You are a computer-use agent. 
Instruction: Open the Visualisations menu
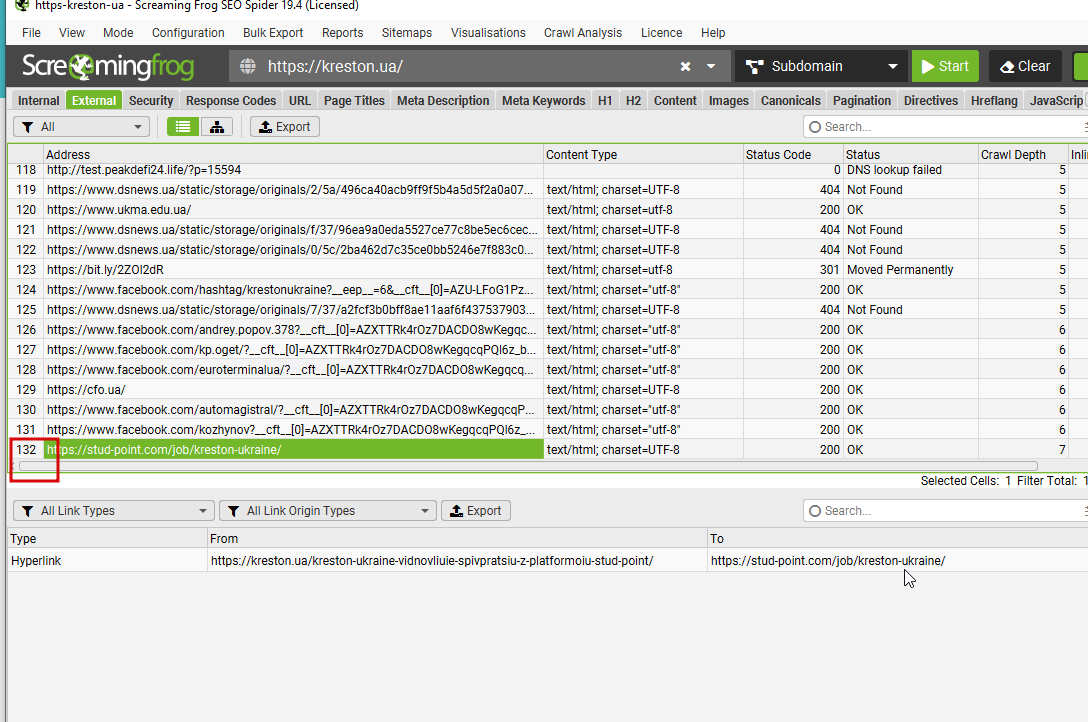[488, 33]
